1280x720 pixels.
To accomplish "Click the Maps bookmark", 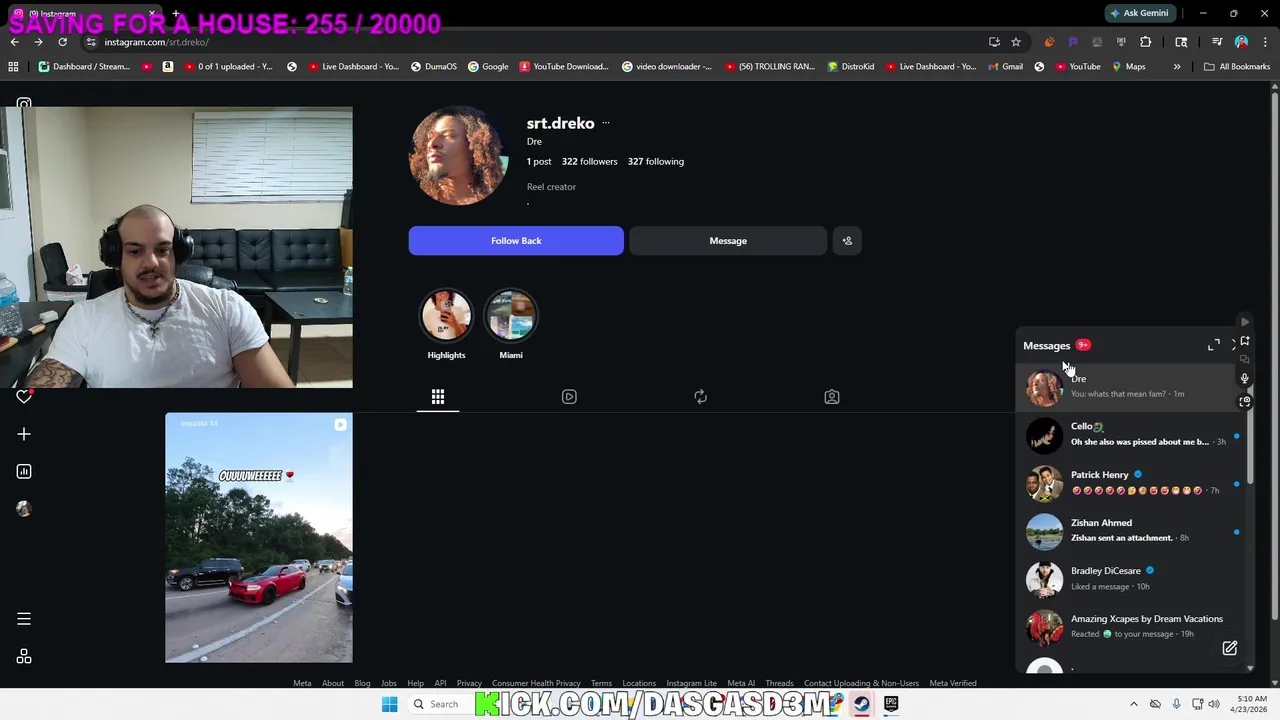I will pyautogui.click(x=1129, y=67).
